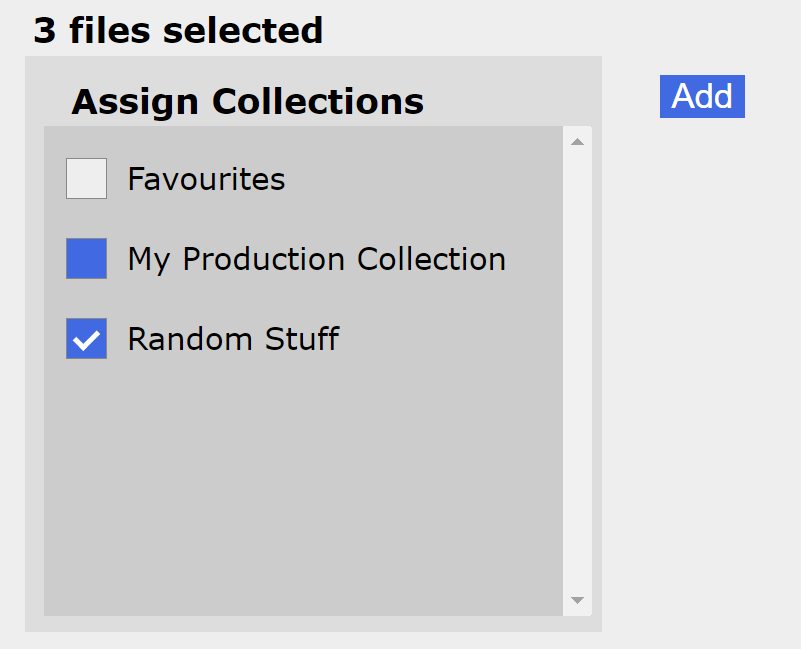Check the Favourites checkbox
The width and height of the screenshot is (801, 649).
pos(86,179)
